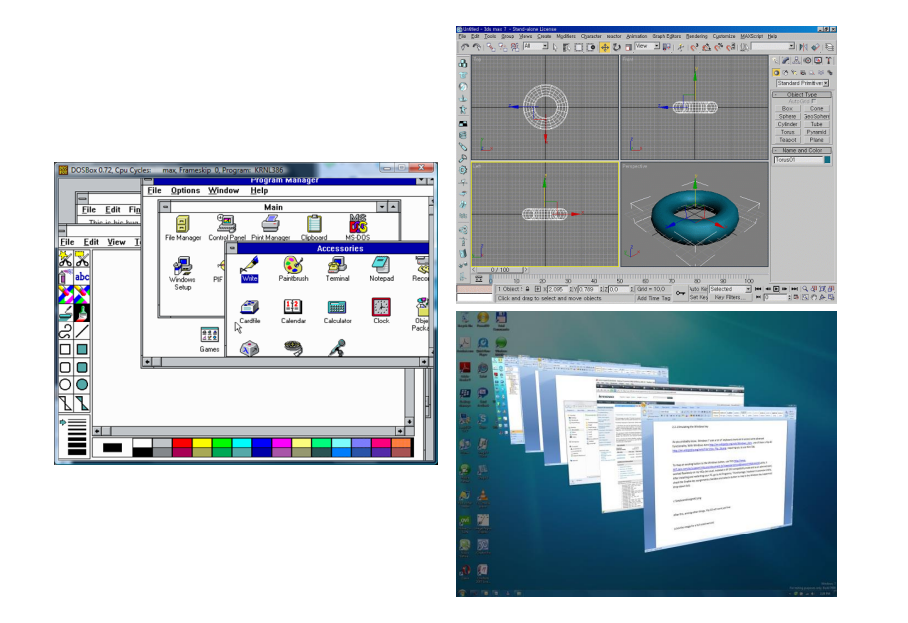Select the Calculator icon in Accessories
Screen dimensions: 908x623
[337, 312]
